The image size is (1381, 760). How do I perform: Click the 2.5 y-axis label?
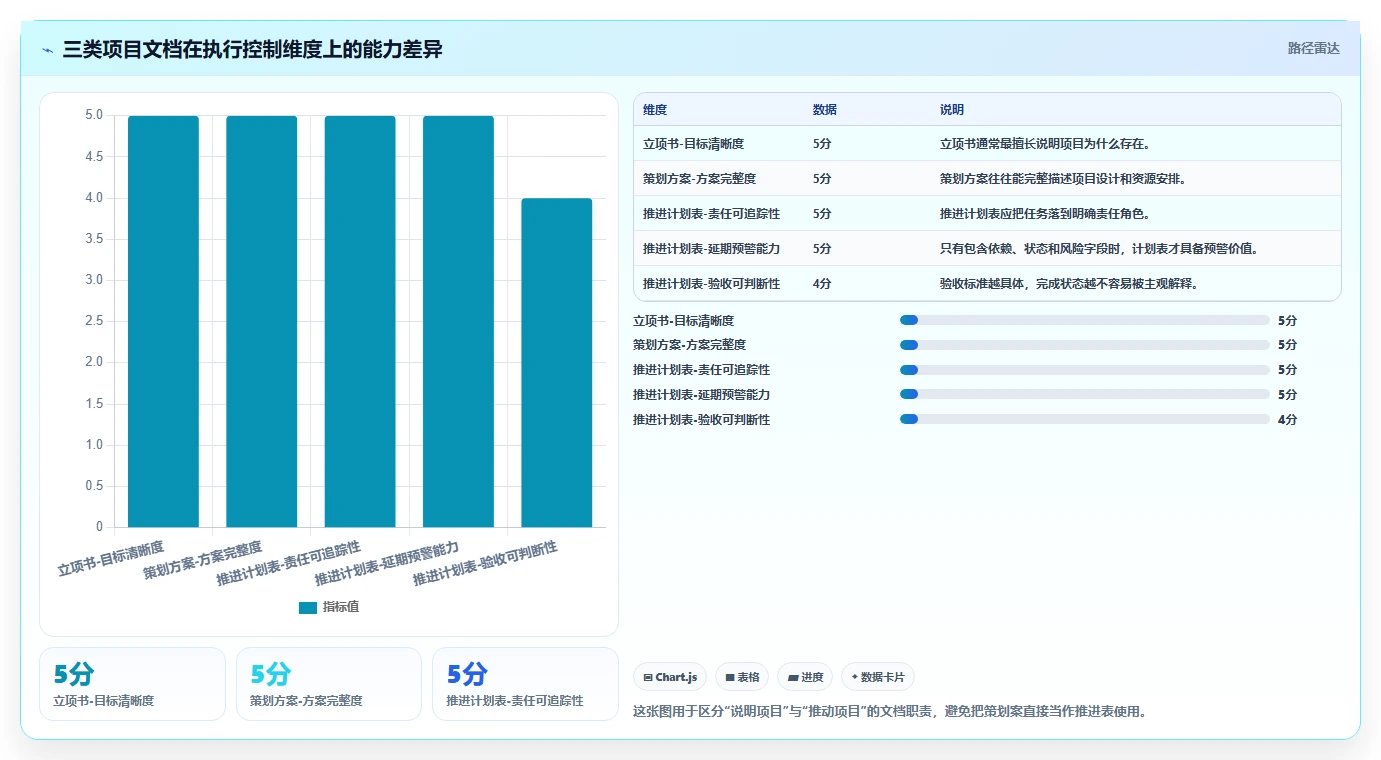pyautogui.click(x=93, y=321)
